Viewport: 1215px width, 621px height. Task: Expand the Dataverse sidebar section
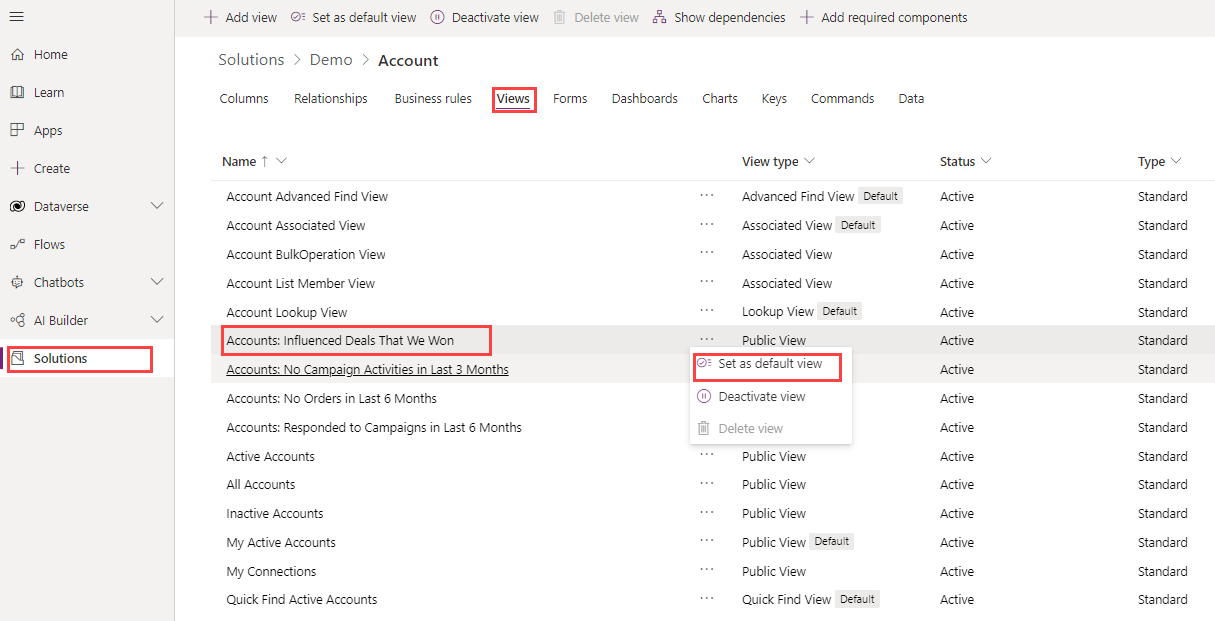(x=157, y=206)
